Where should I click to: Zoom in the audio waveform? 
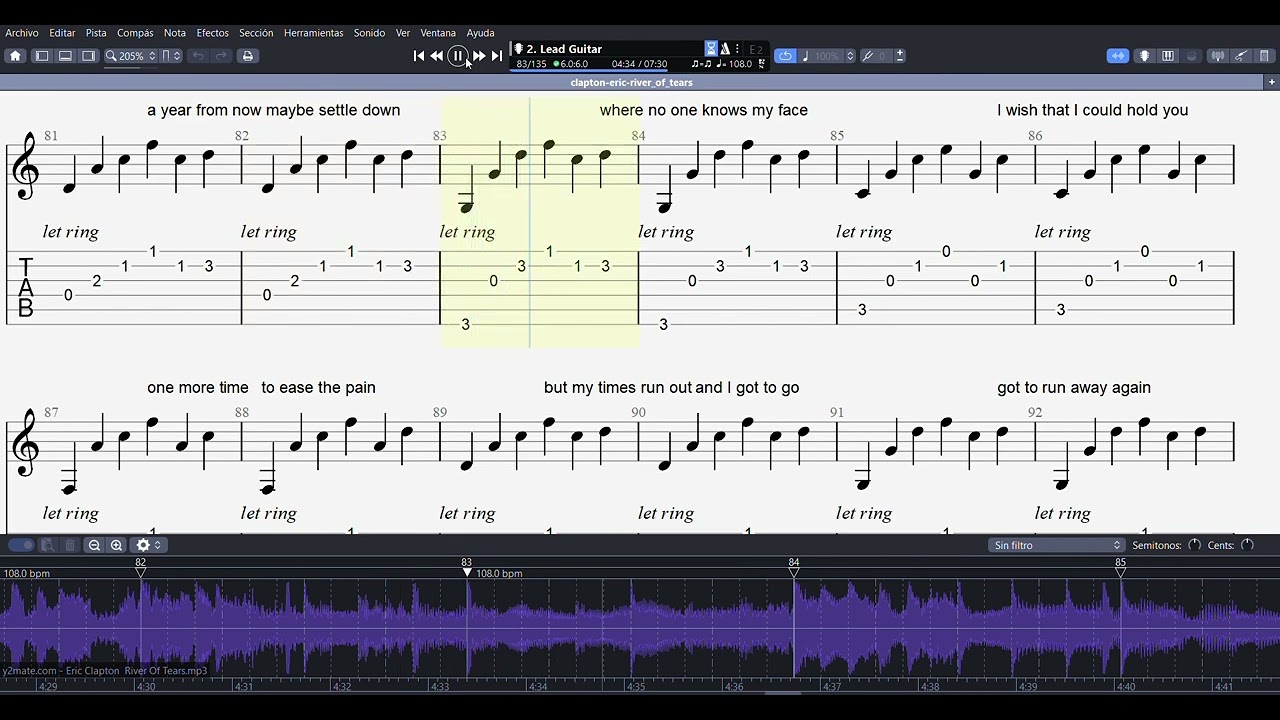116,545
